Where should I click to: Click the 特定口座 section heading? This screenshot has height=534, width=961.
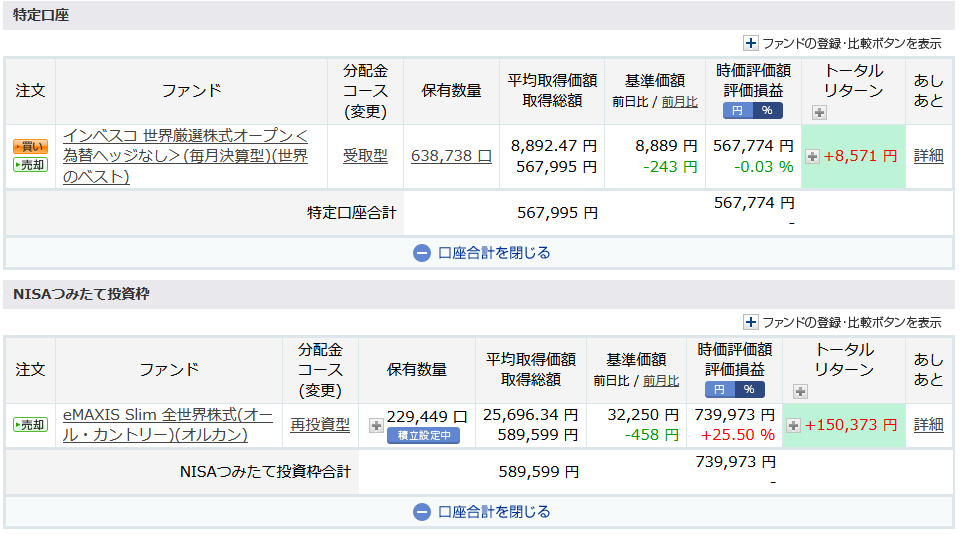coord(41,15)
